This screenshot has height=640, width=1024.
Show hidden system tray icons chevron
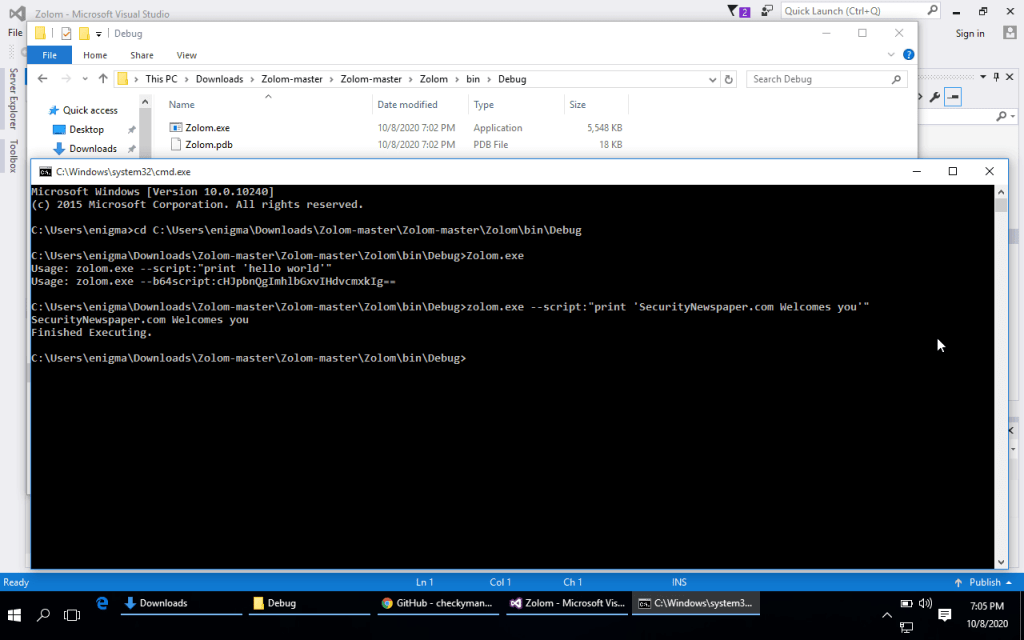pyautogui.click(x=887, y=615)
